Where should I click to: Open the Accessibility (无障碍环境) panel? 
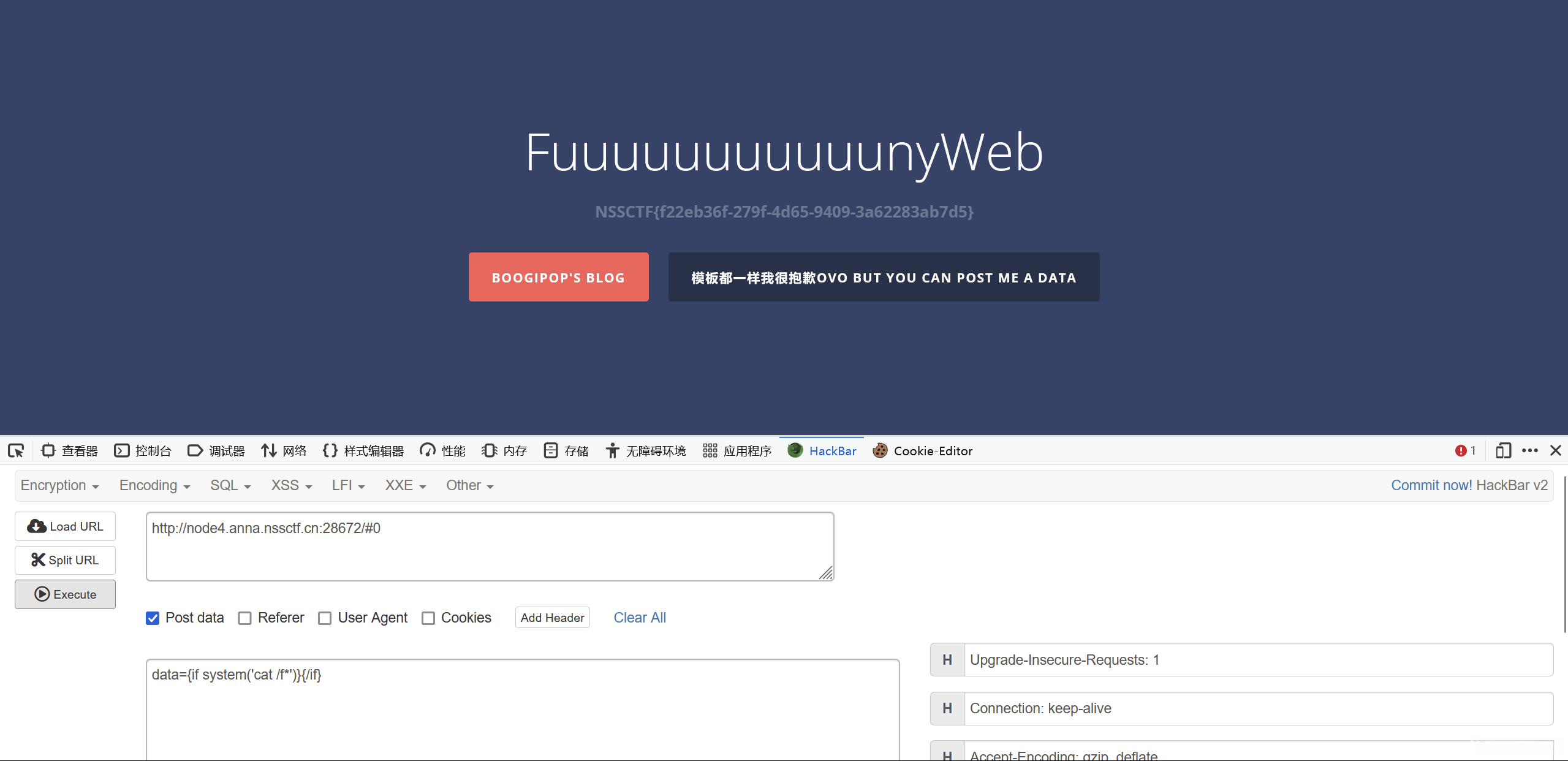tap(646, 451)
